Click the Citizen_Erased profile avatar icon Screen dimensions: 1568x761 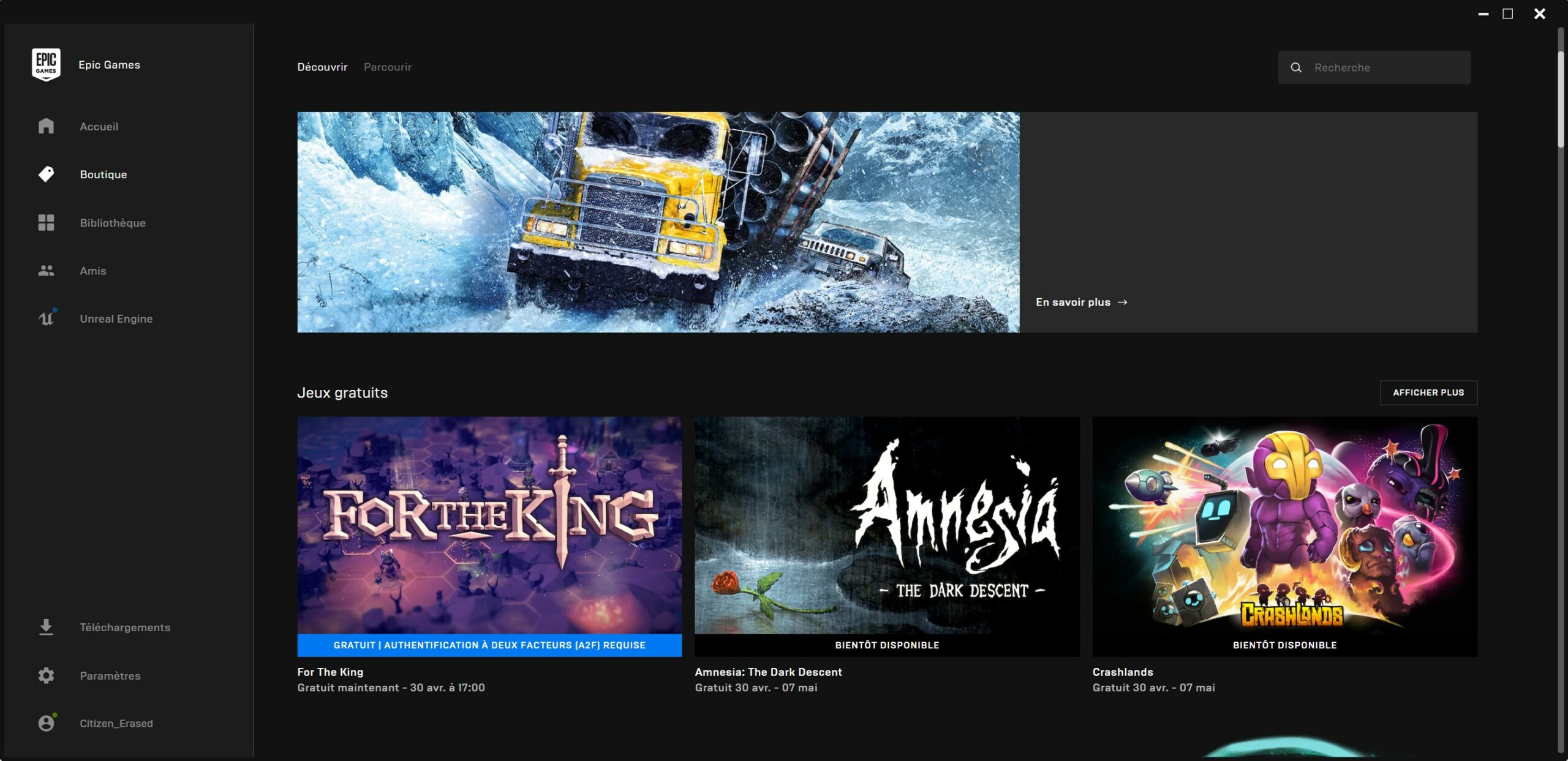[x=46, y=723]
